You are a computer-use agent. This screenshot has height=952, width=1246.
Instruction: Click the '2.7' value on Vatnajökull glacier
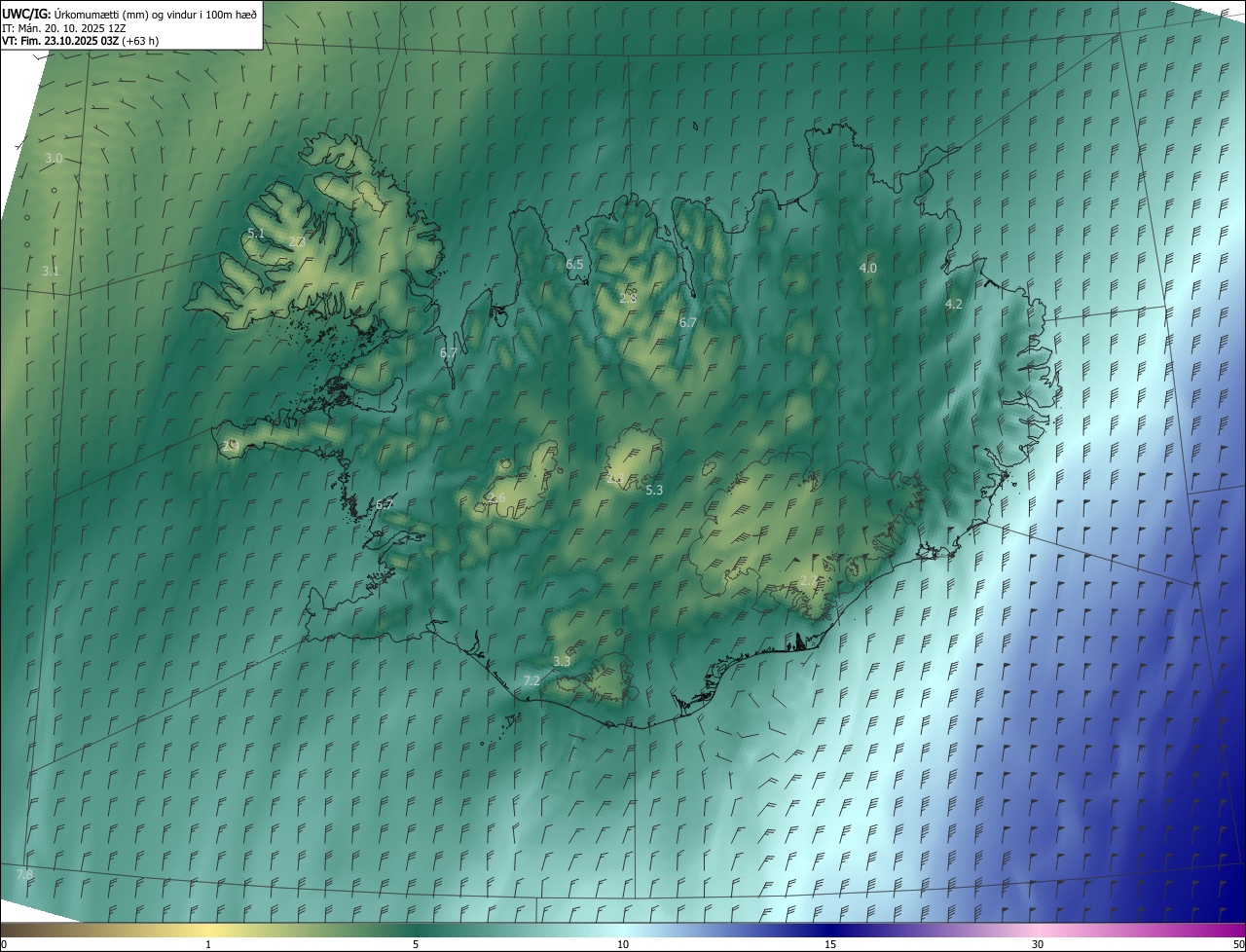coord(808,580)
